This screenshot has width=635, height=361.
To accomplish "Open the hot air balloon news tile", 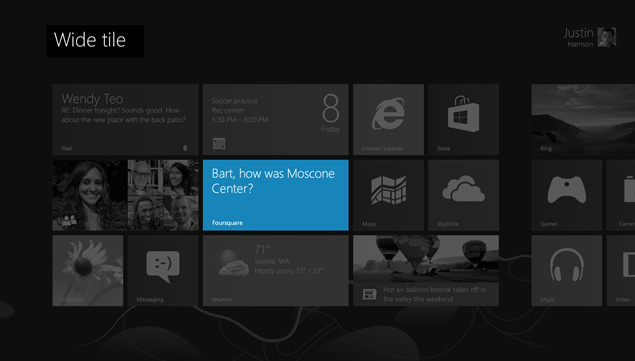I will point(426,271).
